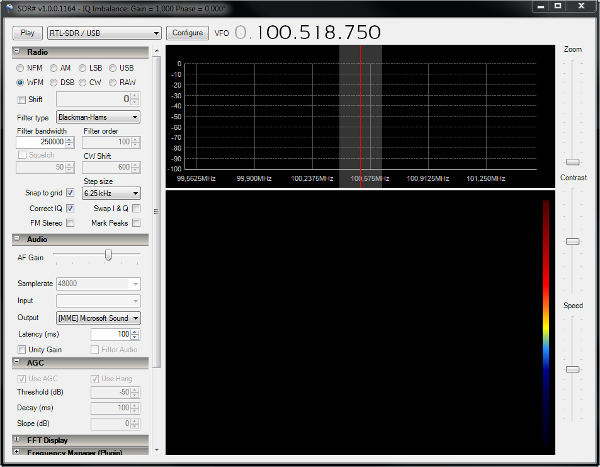Open the Samplerate dropdown

click(x=98, y=284)
